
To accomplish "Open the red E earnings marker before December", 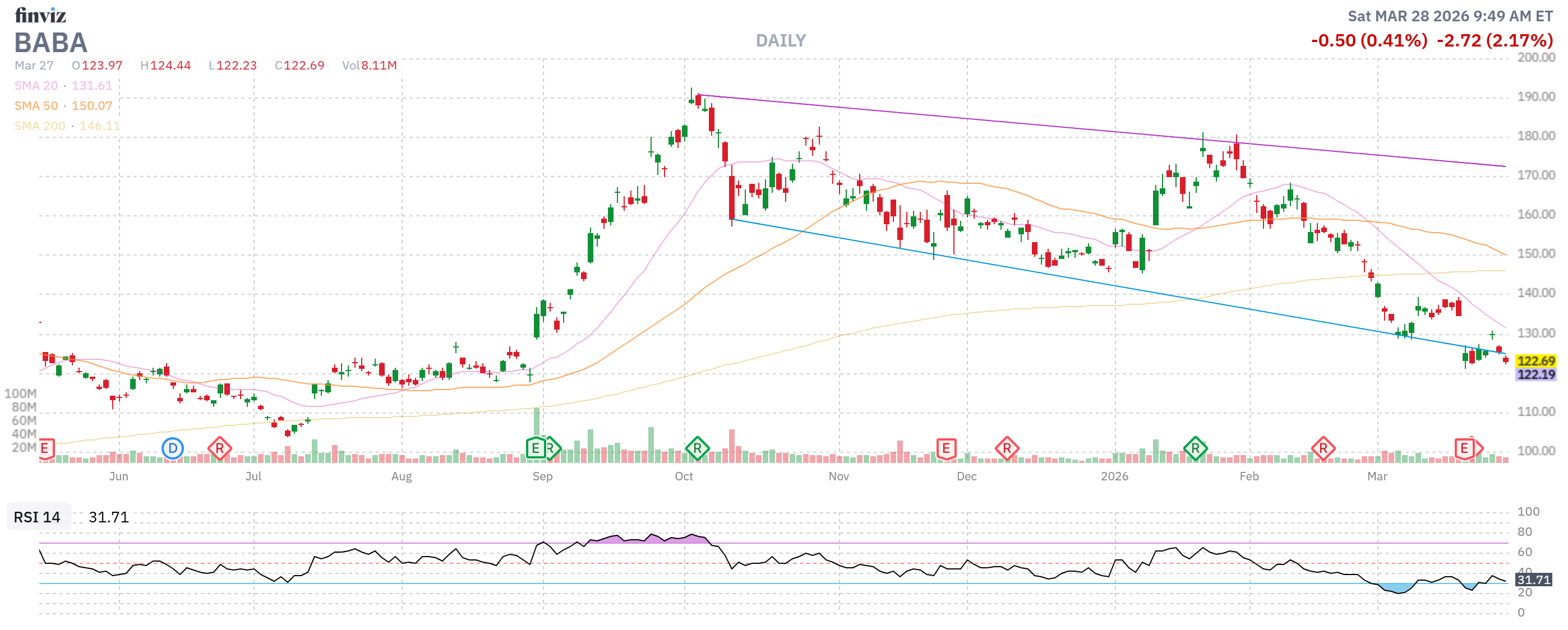I will [x=946, y=450].
